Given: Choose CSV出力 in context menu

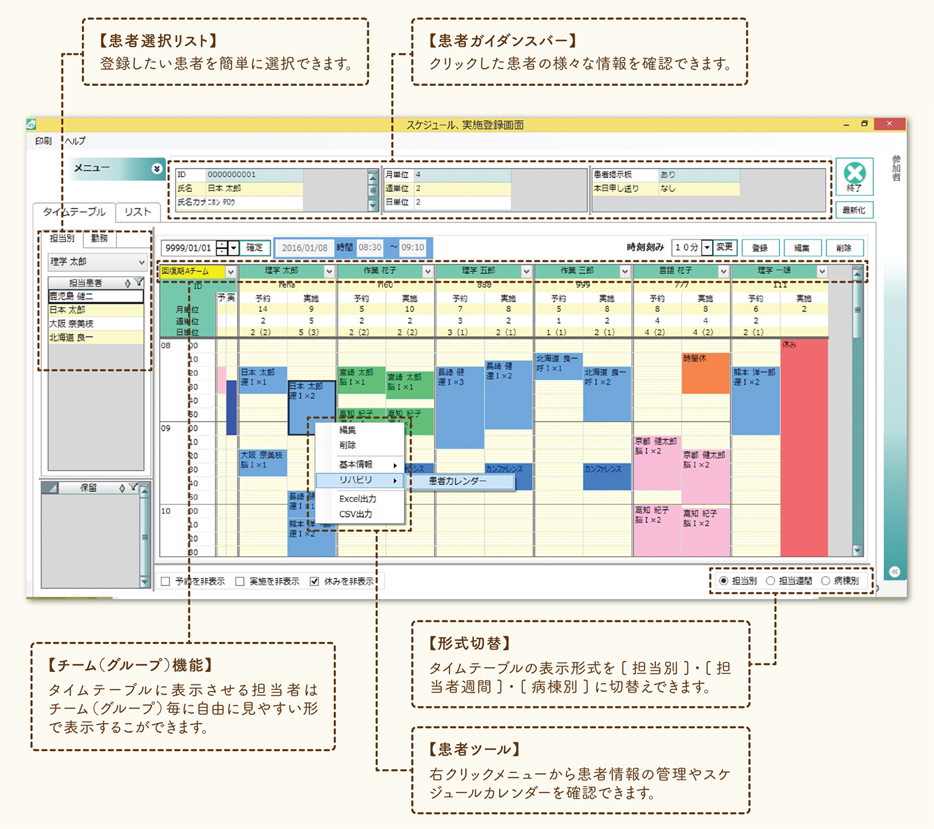Looking at the screenshot, I should 360,514.
